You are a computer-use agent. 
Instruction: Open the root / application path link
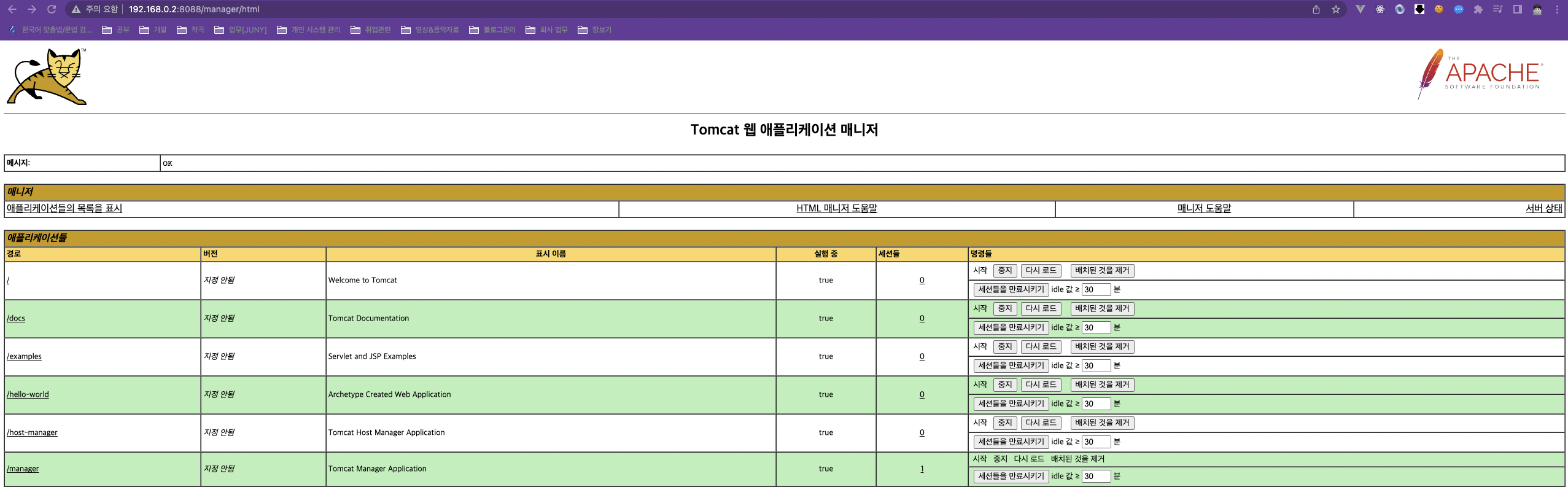point(8,280)
